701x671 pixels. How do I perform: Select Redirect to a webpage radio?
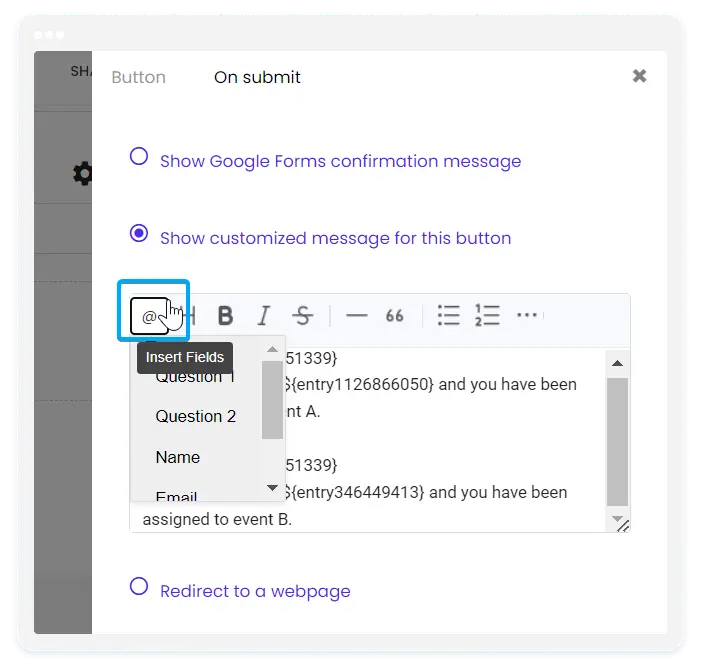(x=139, y=586)
